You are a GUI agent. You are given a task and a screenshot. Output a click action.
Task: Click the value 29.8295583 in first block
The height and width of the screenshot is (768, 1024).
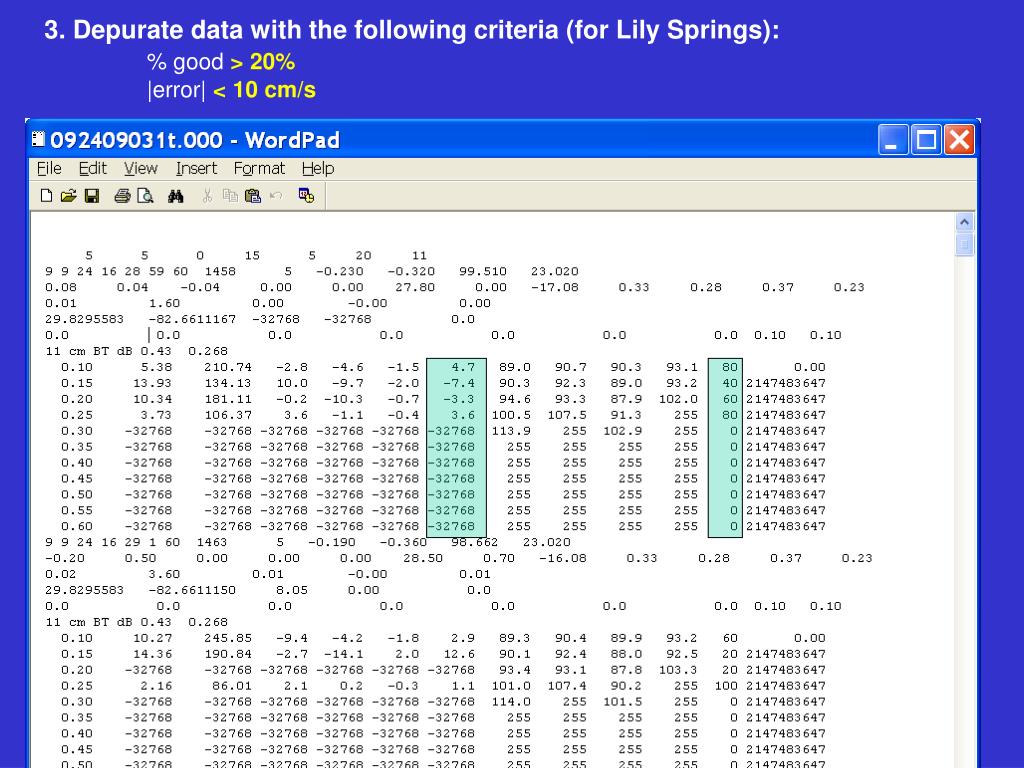click(x=84, y=319)
